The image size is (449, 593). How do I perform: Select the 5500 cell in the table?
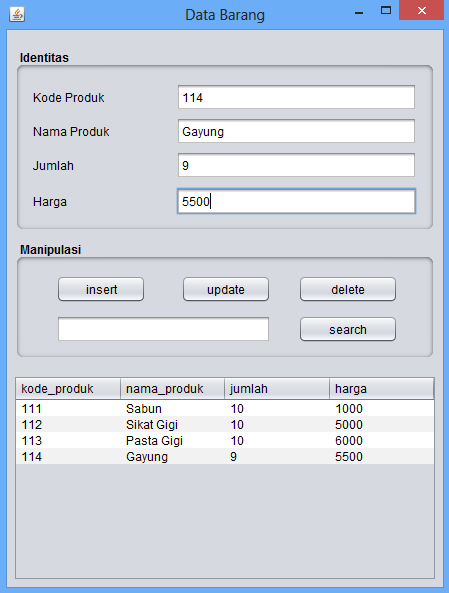pos(382,456)
